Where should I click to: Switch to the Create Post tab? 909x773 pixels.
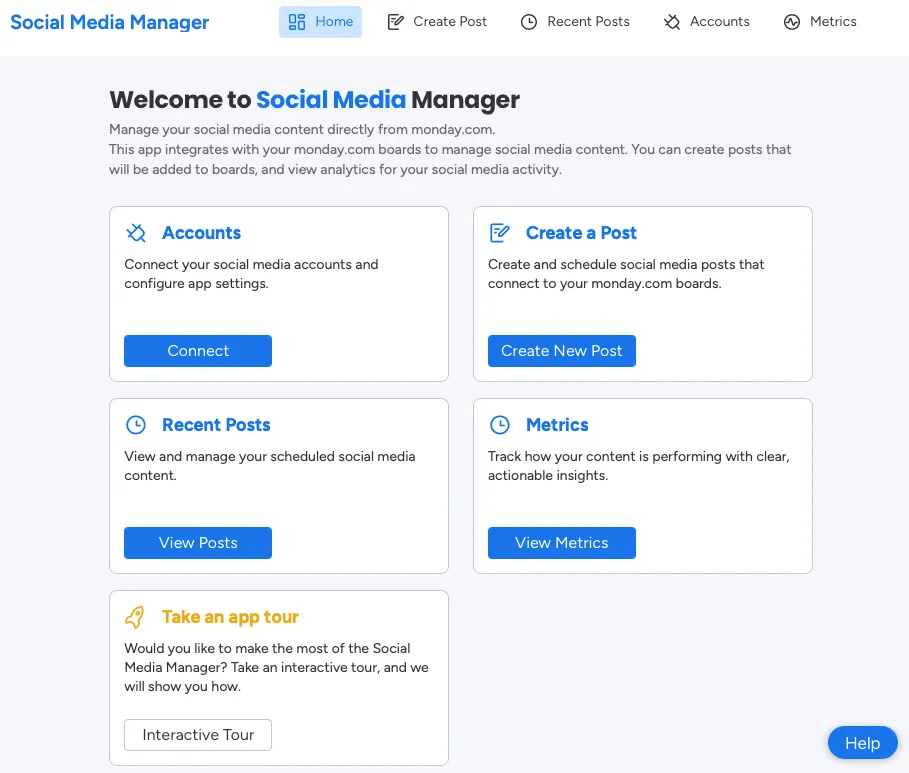click(x=438, y=22)
